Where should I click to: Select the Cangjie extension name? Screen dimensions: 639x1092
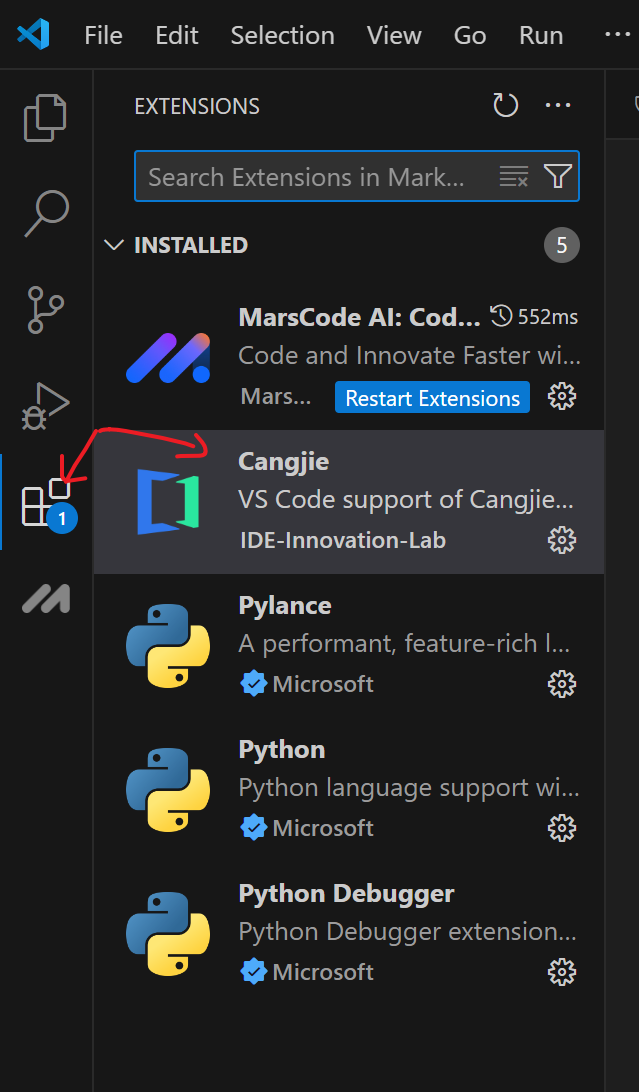[x=283, y=461]
